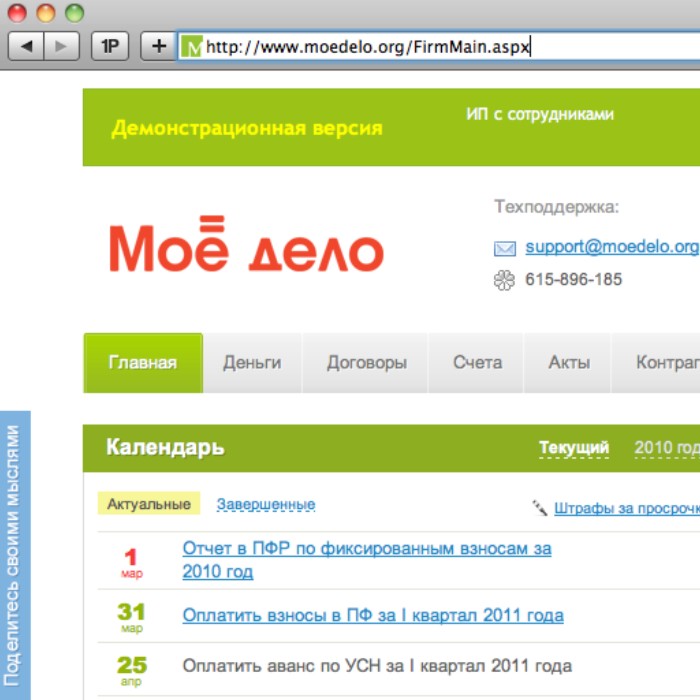This screenshot has width=700, height=700.
Task: Click the browser Back arrow button
Action: (x=27, y=46)
